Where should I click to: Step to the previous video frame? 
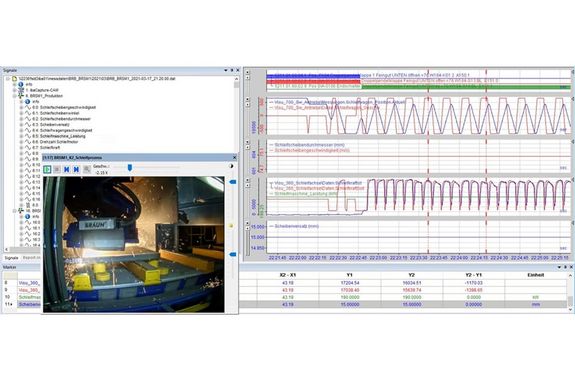pos(67,169)
